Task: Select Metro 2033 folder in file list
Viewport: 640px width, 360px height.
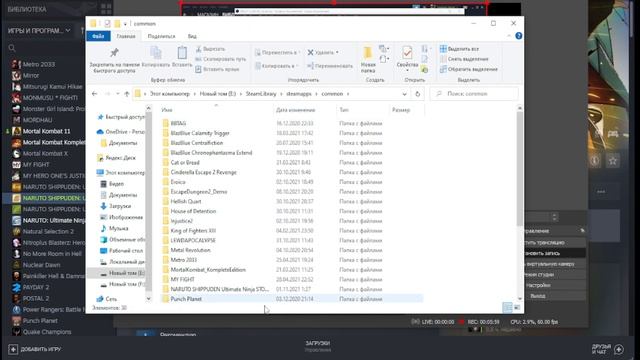Action: 180,260
